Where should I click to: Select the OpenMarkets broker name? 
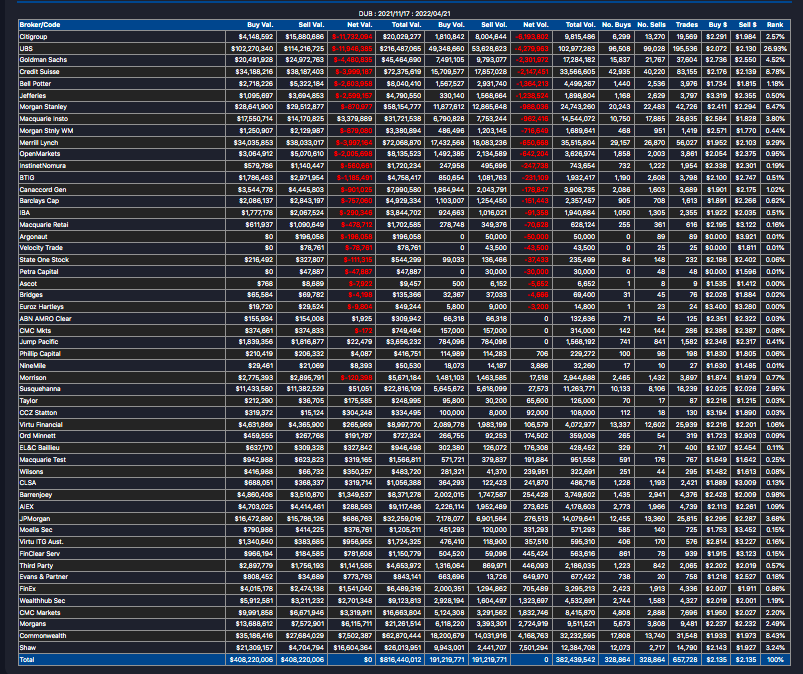pos(40,154)
